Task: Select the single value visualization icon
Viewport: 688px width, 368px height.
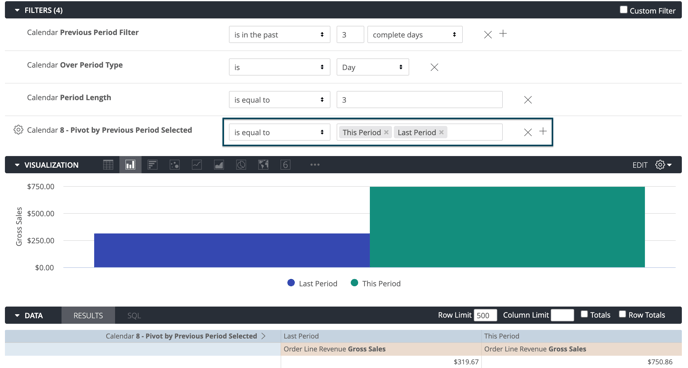Action: (x=285, y=165)
